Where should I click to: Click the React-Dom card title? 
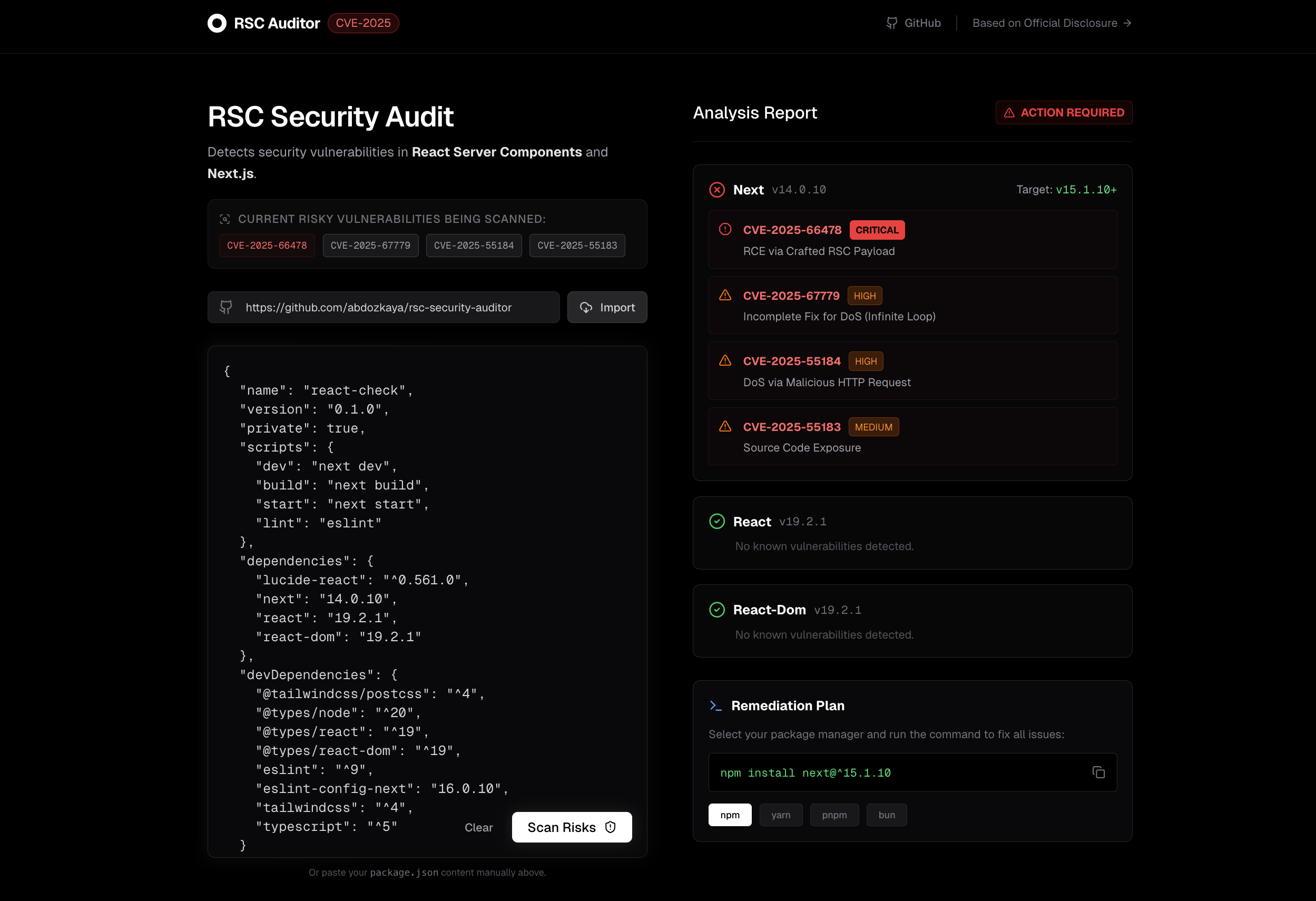769,610
